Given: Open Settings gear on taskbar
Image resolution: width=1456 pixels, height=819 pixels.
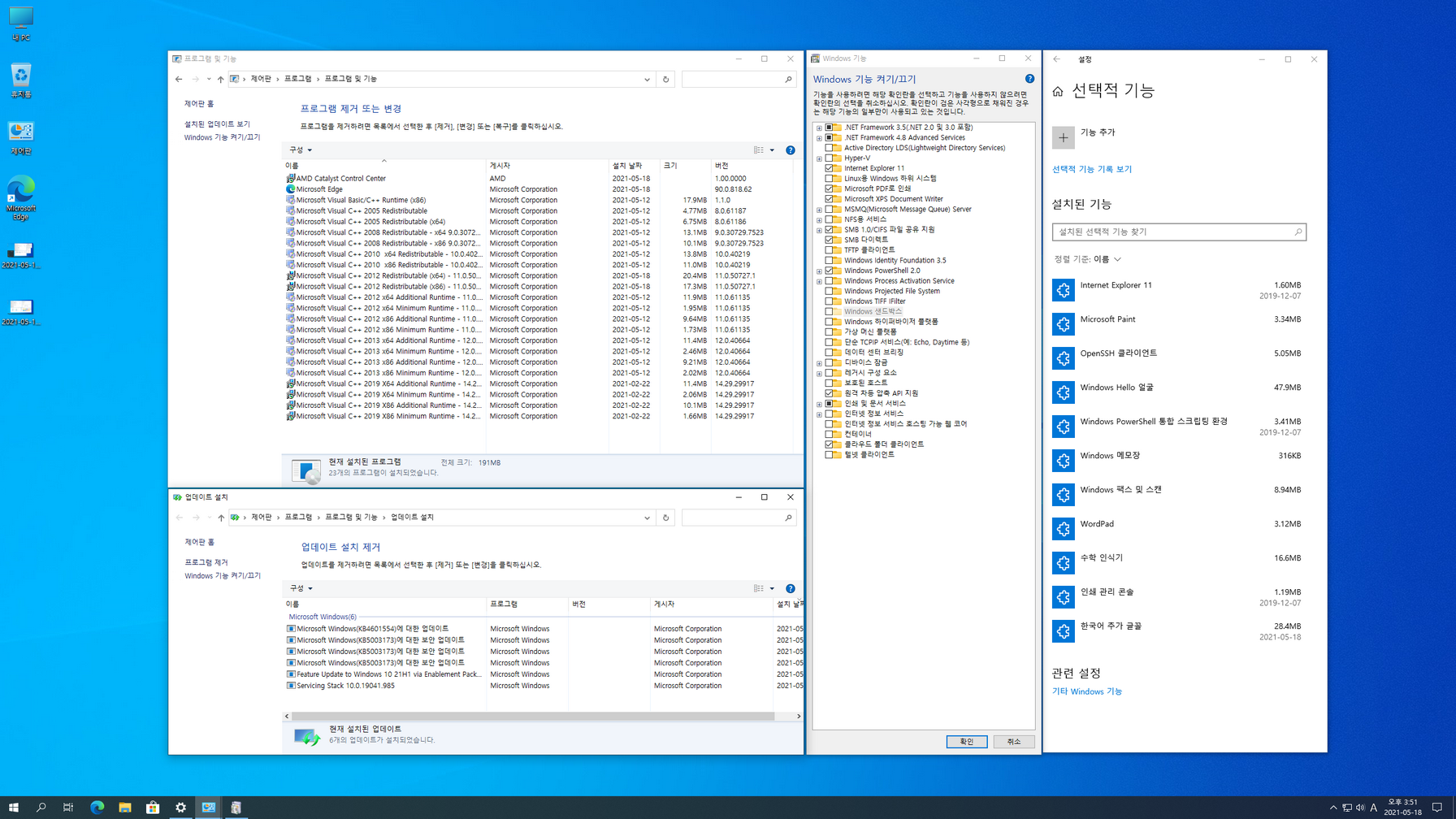Looking at the screenshot, I should click(x=180, y=808).
